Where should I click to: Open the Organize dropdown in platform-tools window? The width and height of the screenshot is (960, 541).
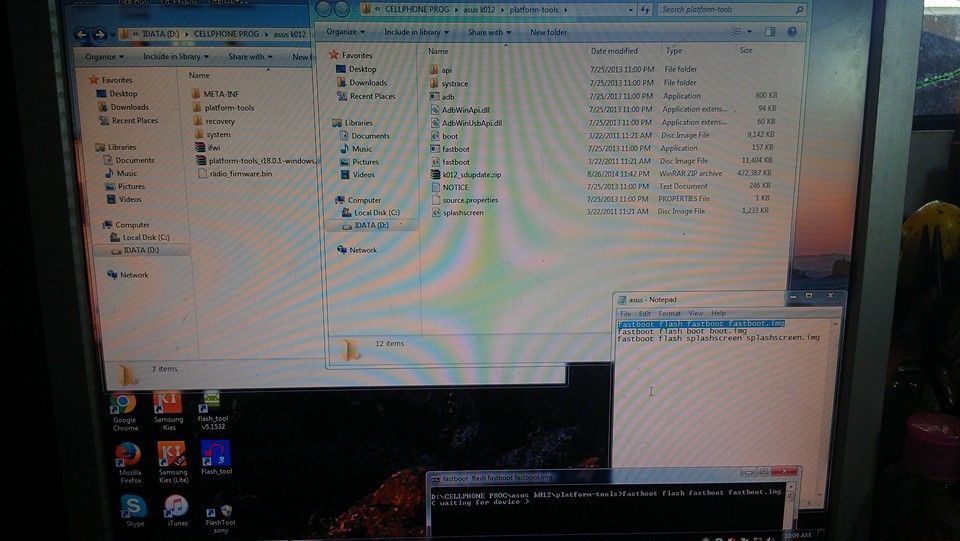345,32
